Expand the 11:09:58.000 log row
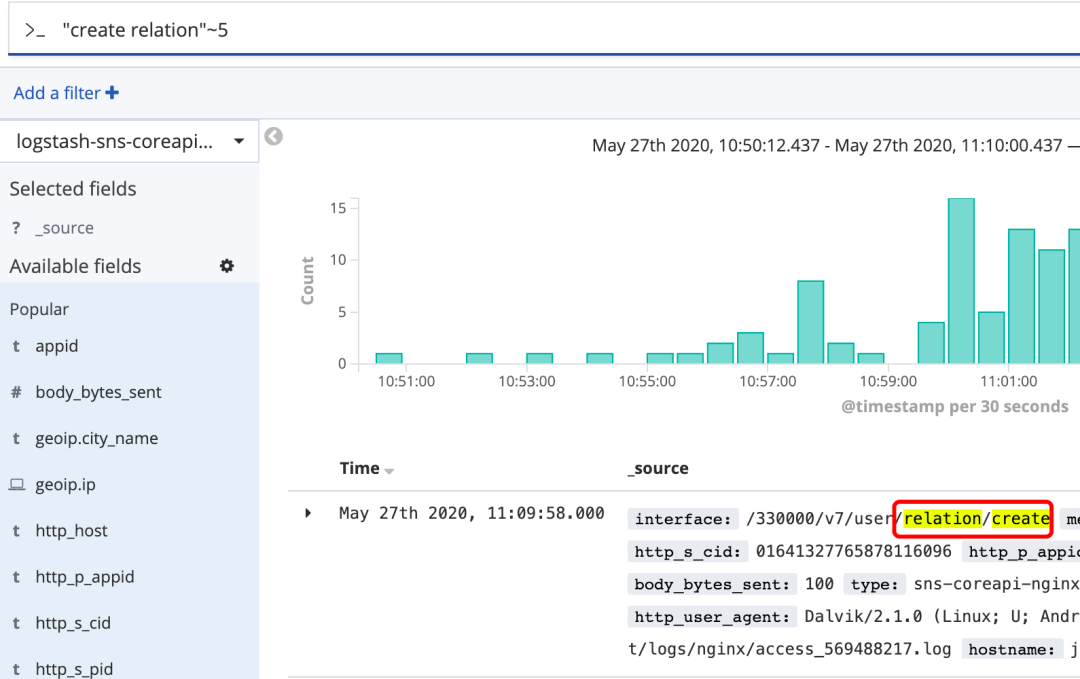This screenshot has height=679, width=1080. [x=308, y=513]
